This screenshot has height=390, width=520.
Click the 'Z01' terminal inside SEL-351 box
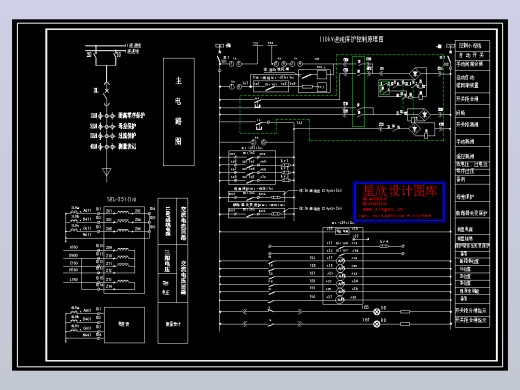pos(109,211)
